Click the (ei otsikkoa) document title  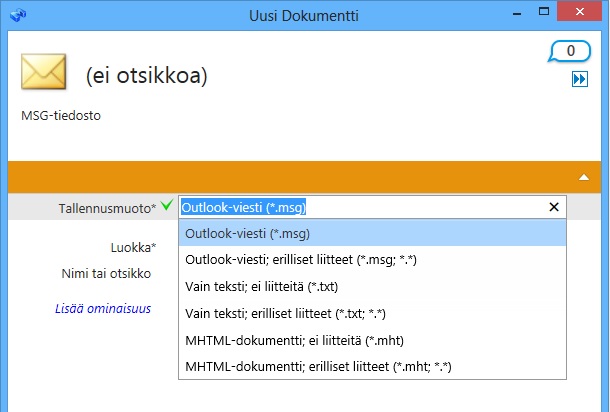(147, 75)
